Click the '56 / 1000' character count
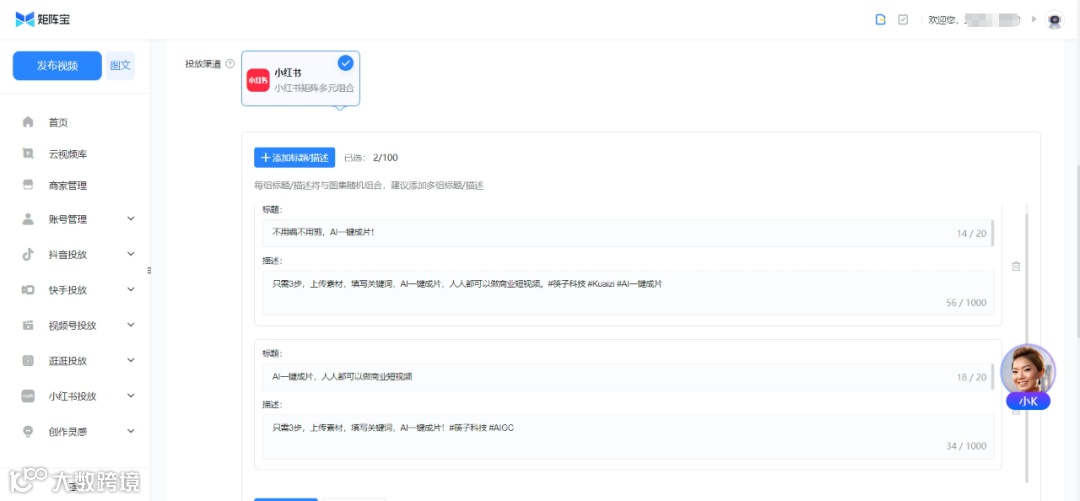 966,303
